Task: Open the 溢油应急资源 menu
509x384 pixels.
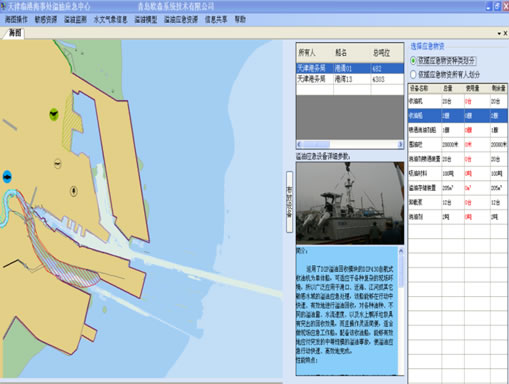Action: tap(181, 20)
